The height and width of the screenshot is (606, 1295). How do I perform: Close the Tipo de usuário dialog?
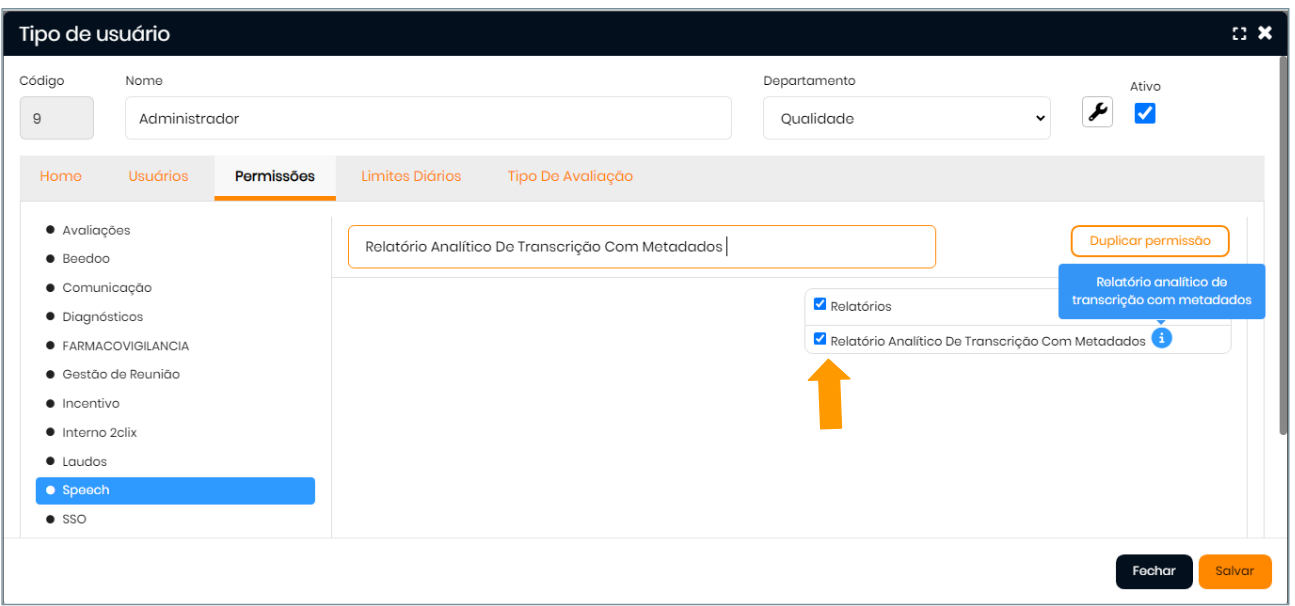[1265, 34]
